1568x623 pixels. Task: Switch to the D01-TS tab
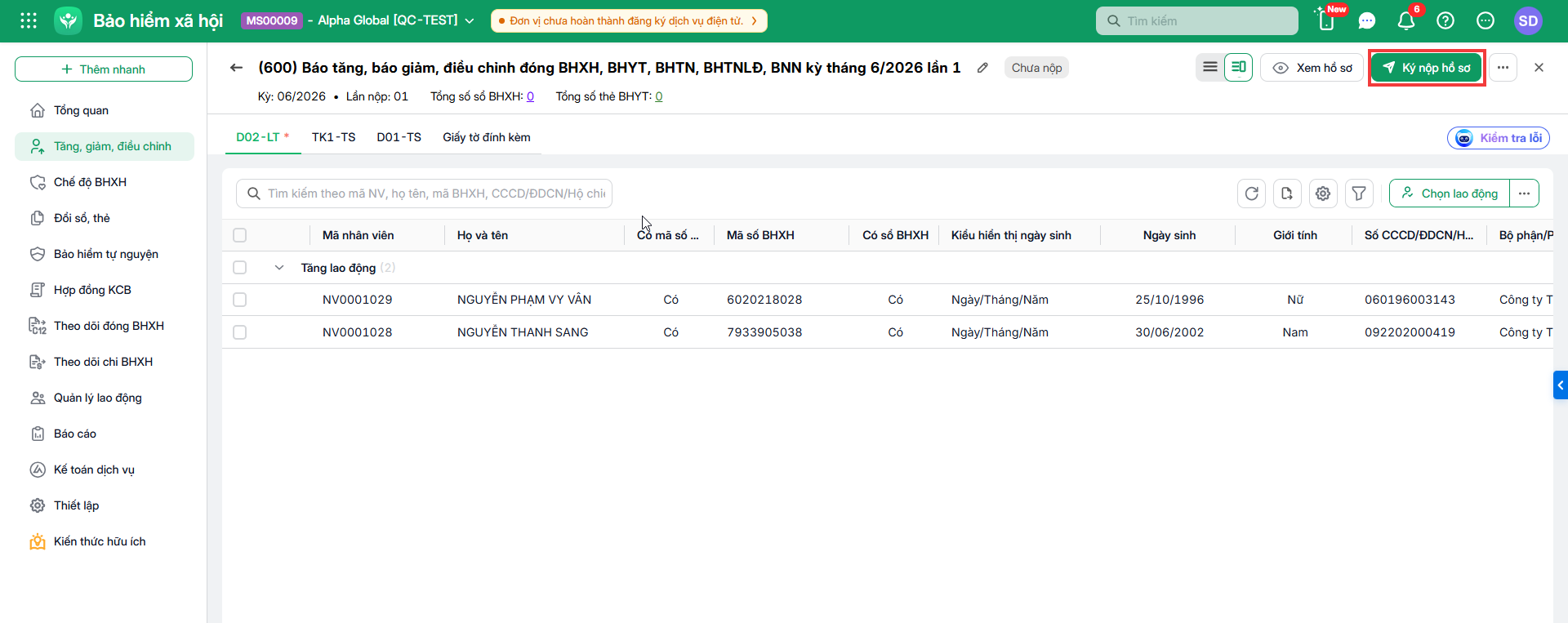tap(399, 137)
